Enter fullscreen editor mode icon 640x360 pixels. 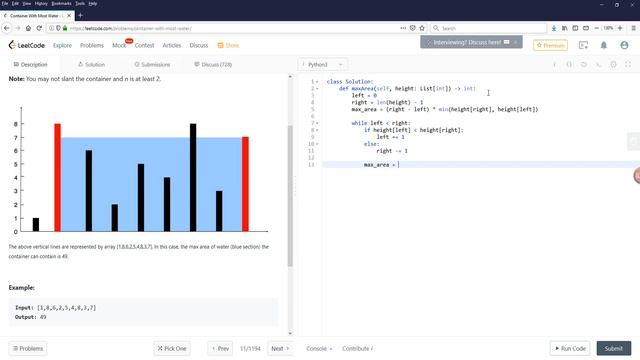[x=628, y=64]
